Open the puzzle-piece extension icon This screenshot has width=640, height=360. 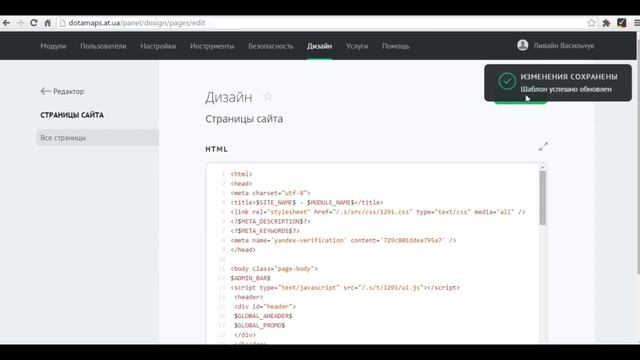coord(606,23)
